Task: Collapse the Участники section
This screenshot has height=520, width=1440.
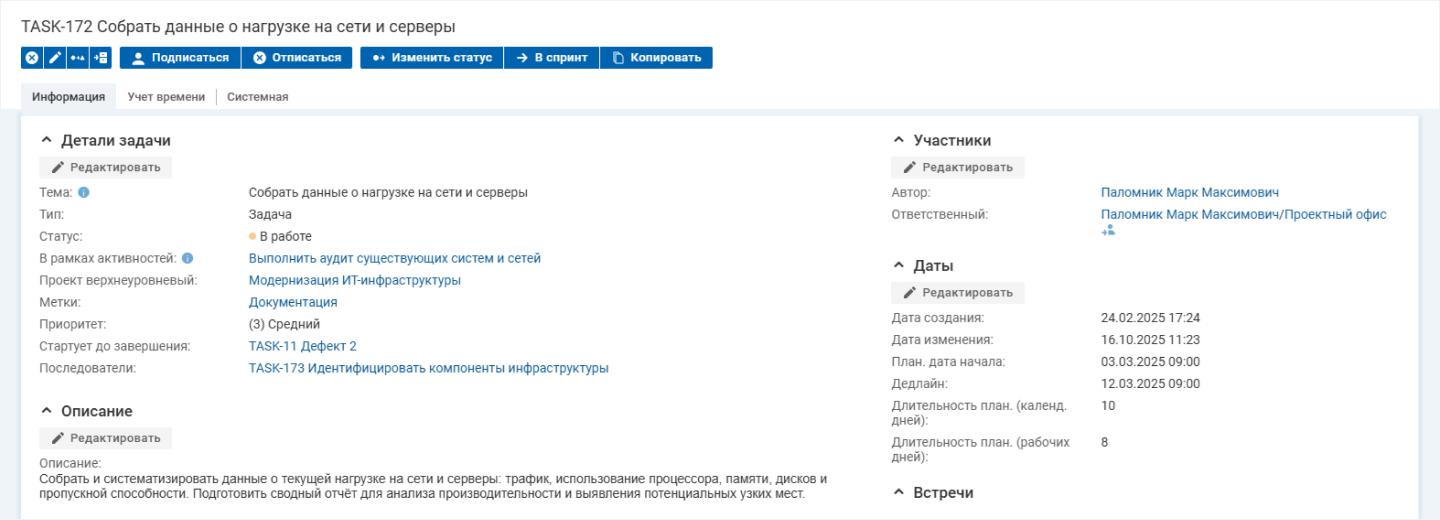Action: 898,141
